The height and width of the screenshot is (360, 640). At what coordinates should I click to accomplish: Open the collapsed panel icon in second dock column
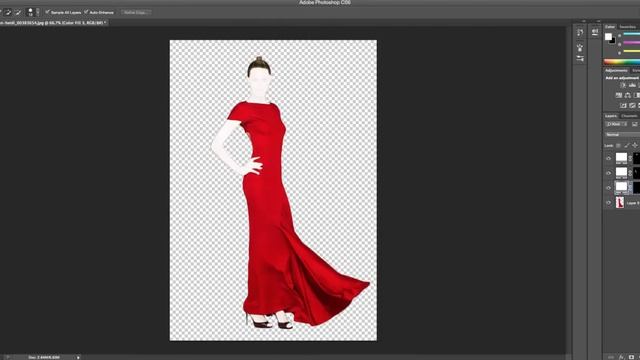click(595, 33)
